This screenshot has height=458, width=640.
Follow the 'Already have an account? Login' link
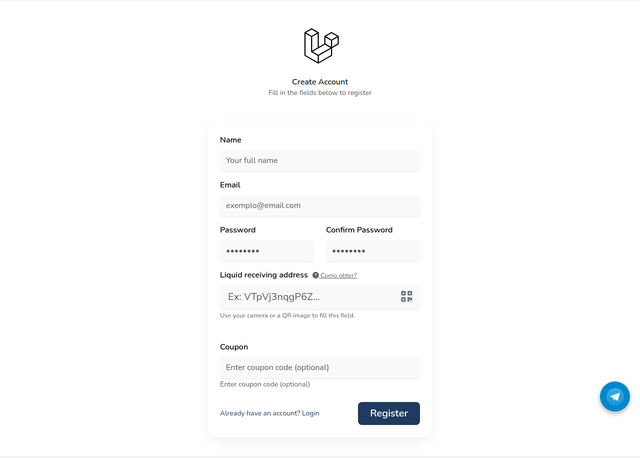point(269,413)
